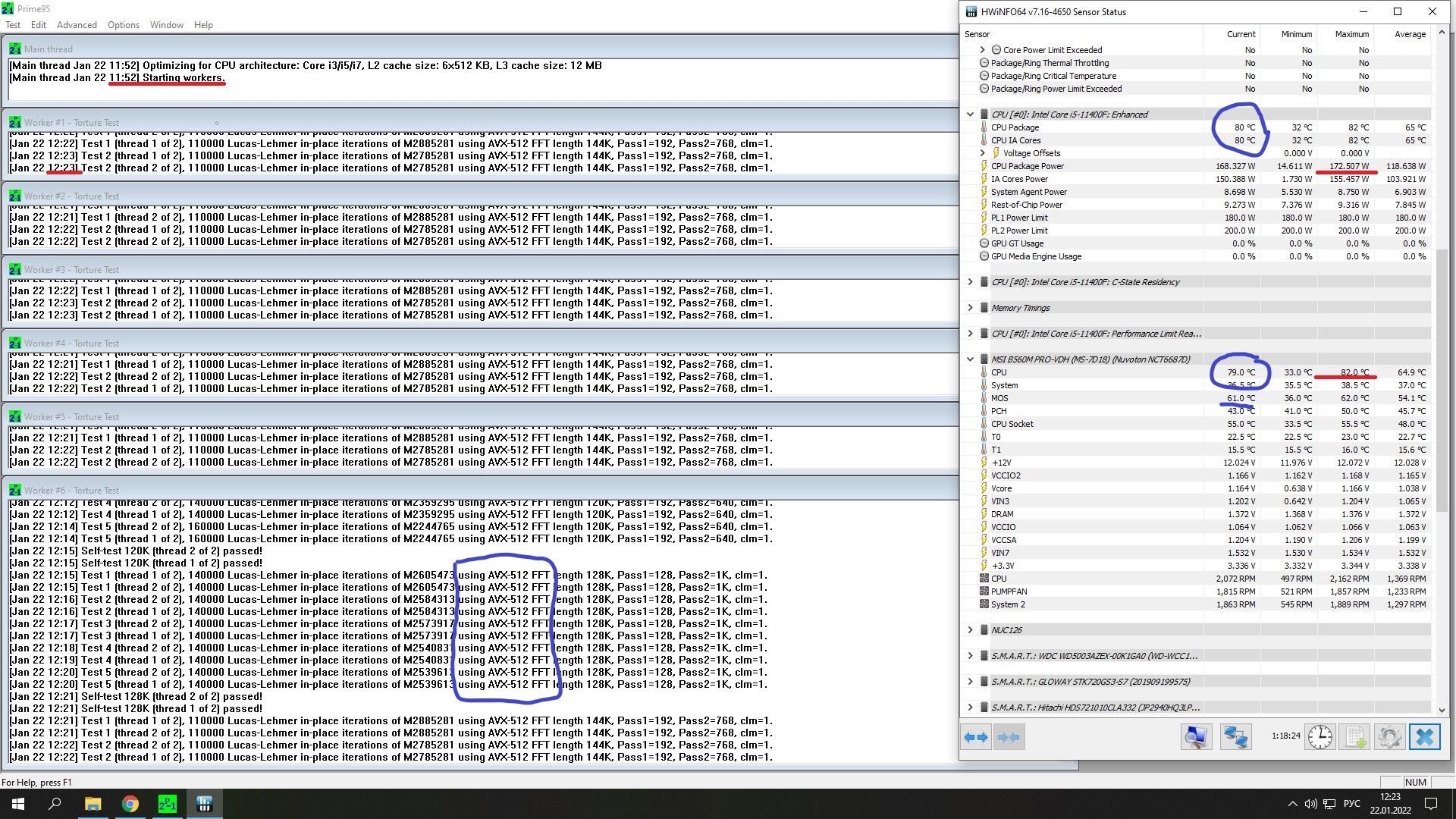
Task: Click the Average column header
Action: (1410, 34)
